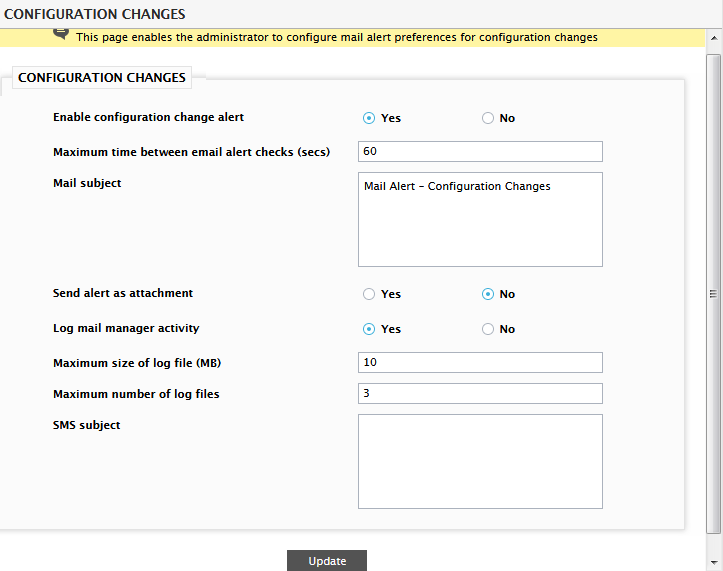Click into the Mail subject text area

click(480, 220)
